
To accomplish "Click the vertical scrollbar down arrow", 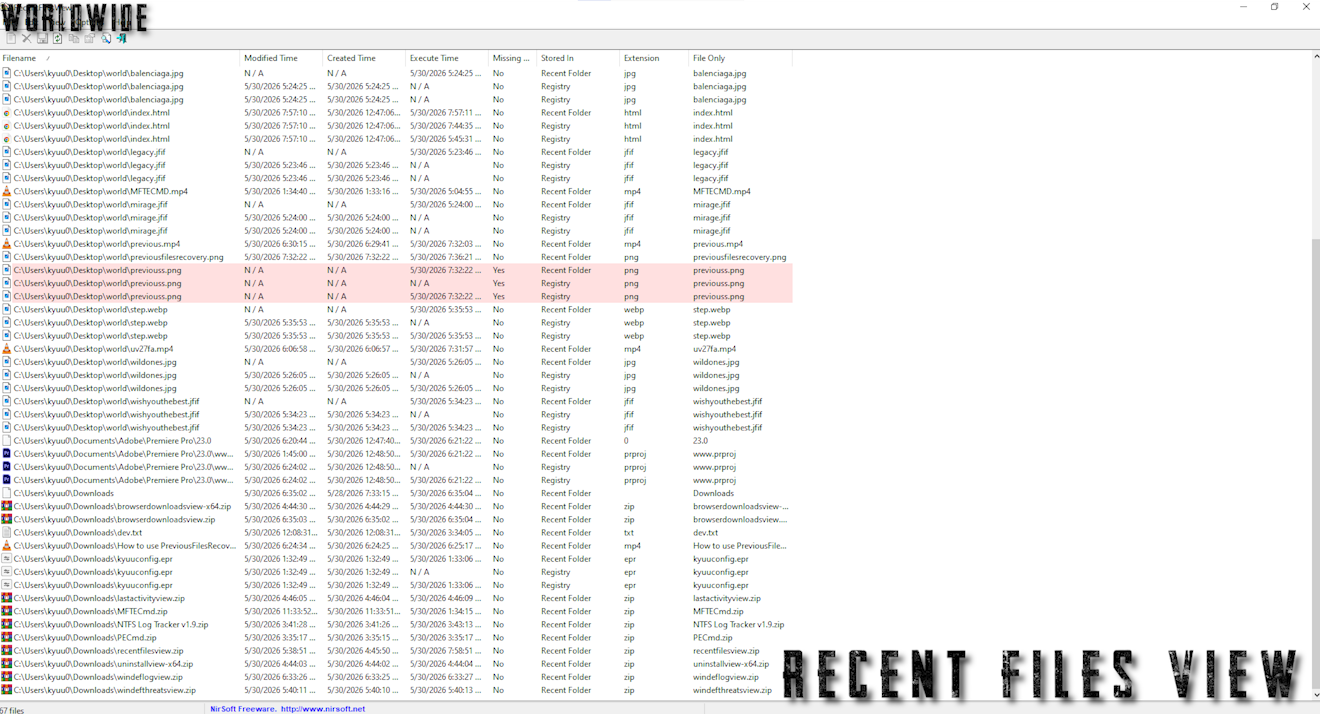I will 1315,694.
